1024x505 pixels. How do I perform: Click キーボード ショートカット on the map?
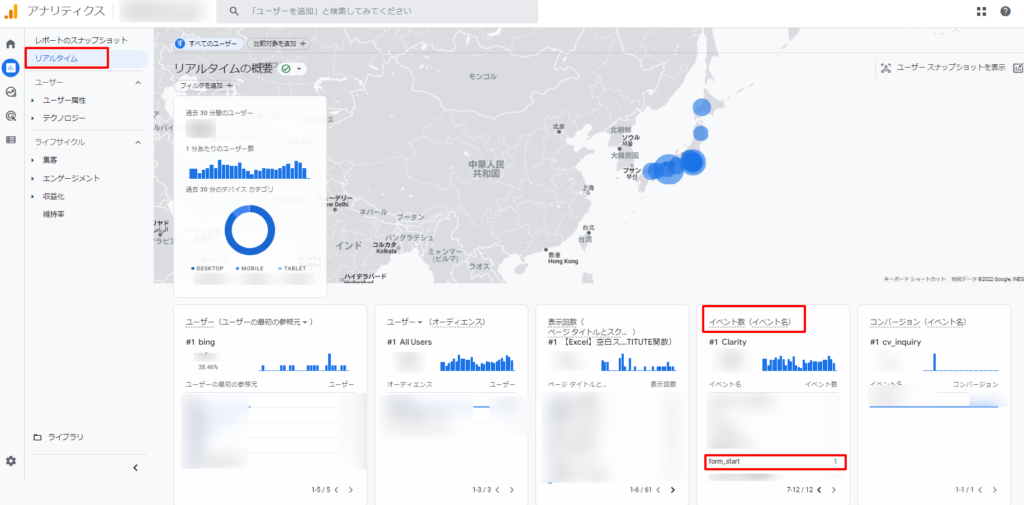click(x=914, y=279)
